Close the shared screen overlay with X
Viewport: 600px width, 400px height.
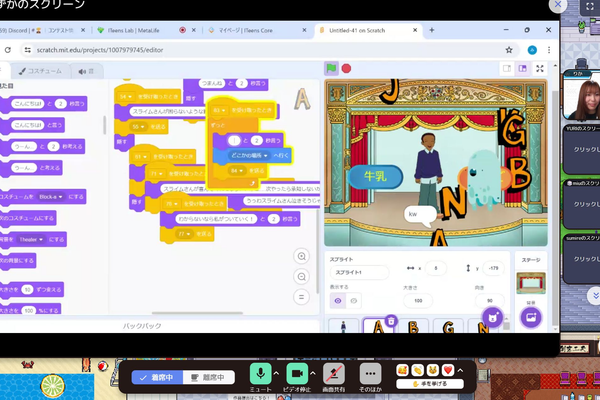click(x=558, y=5)
